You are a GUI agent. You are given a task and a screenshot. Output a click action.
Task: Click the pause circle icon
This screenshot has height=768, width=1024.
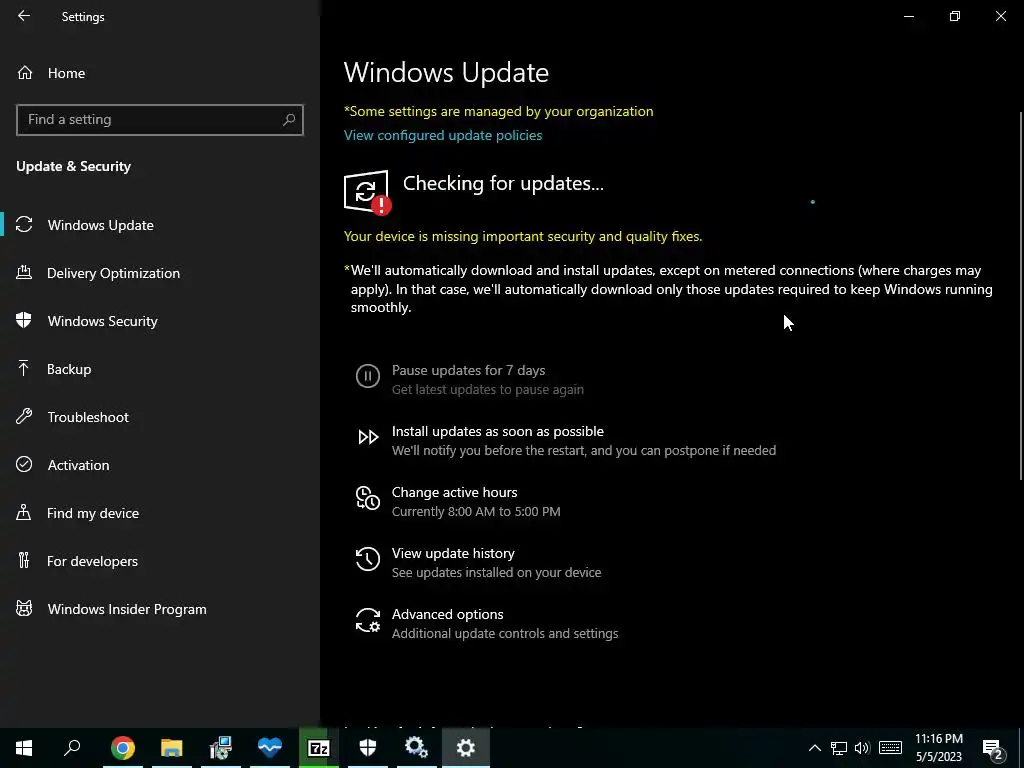368,376
